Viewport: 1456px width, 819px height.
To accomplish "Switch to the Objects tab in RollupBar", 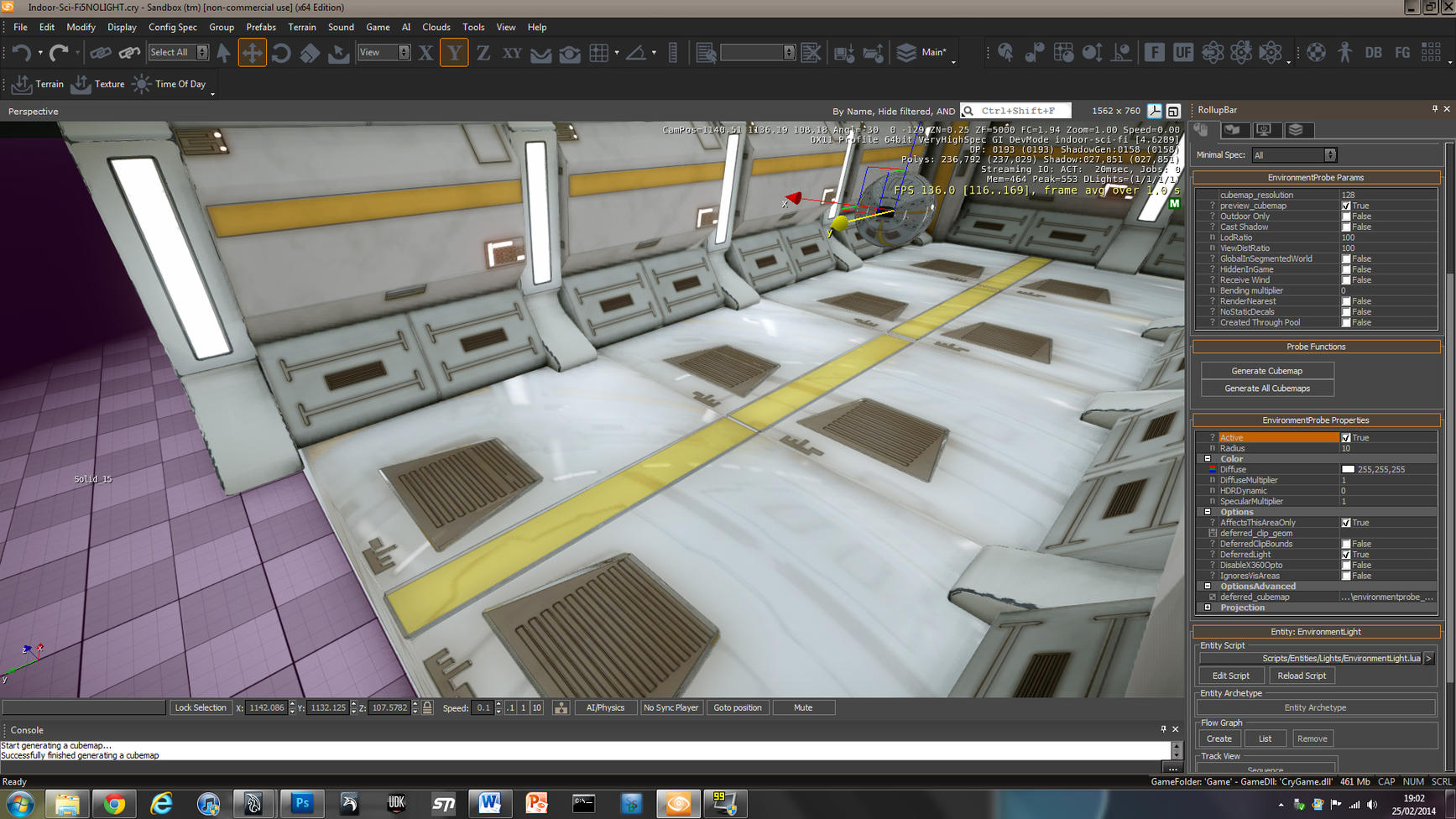I will tap(1202, 130).
